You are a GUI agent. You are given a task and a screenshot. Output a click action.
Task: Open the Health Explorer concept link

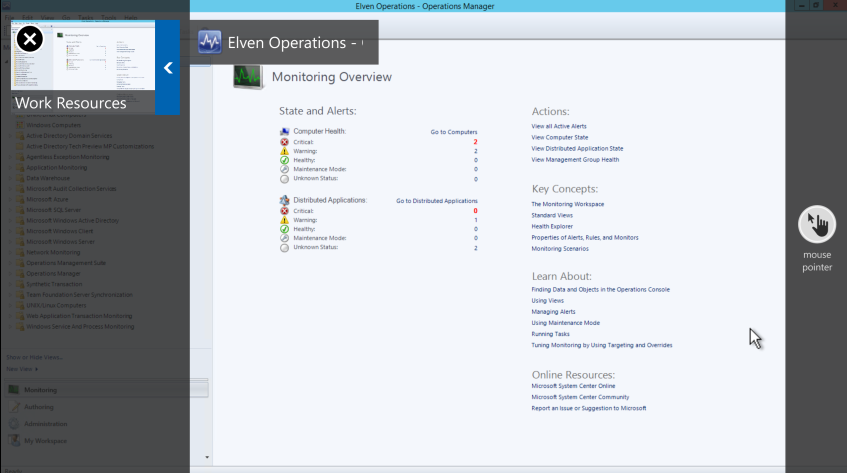point(552,227)
